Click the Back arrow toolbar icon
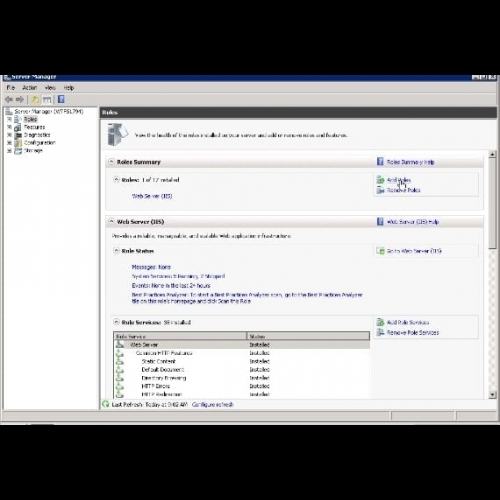This screenshot has width=500, height=500. 9,99
